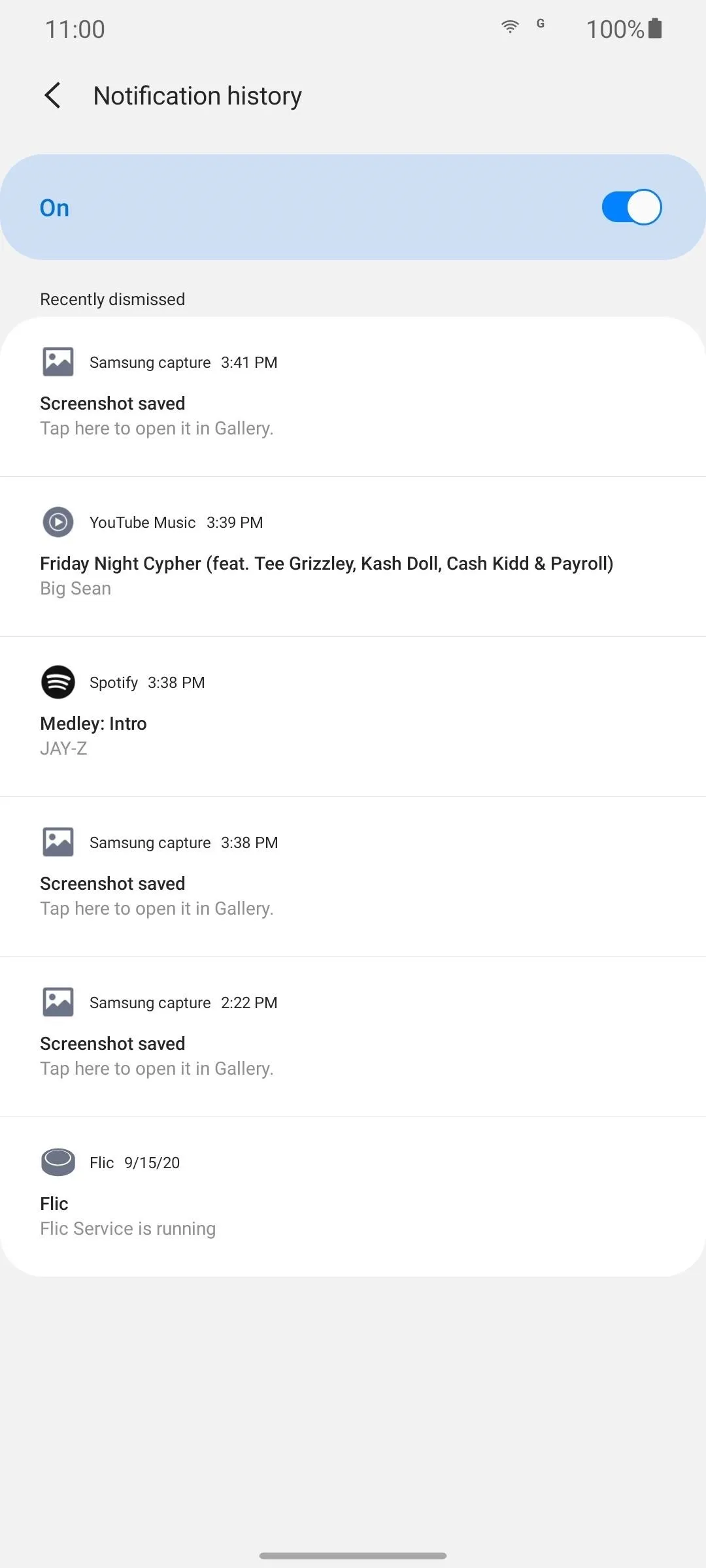Tap the battery status icon

(x=655, y=29)
